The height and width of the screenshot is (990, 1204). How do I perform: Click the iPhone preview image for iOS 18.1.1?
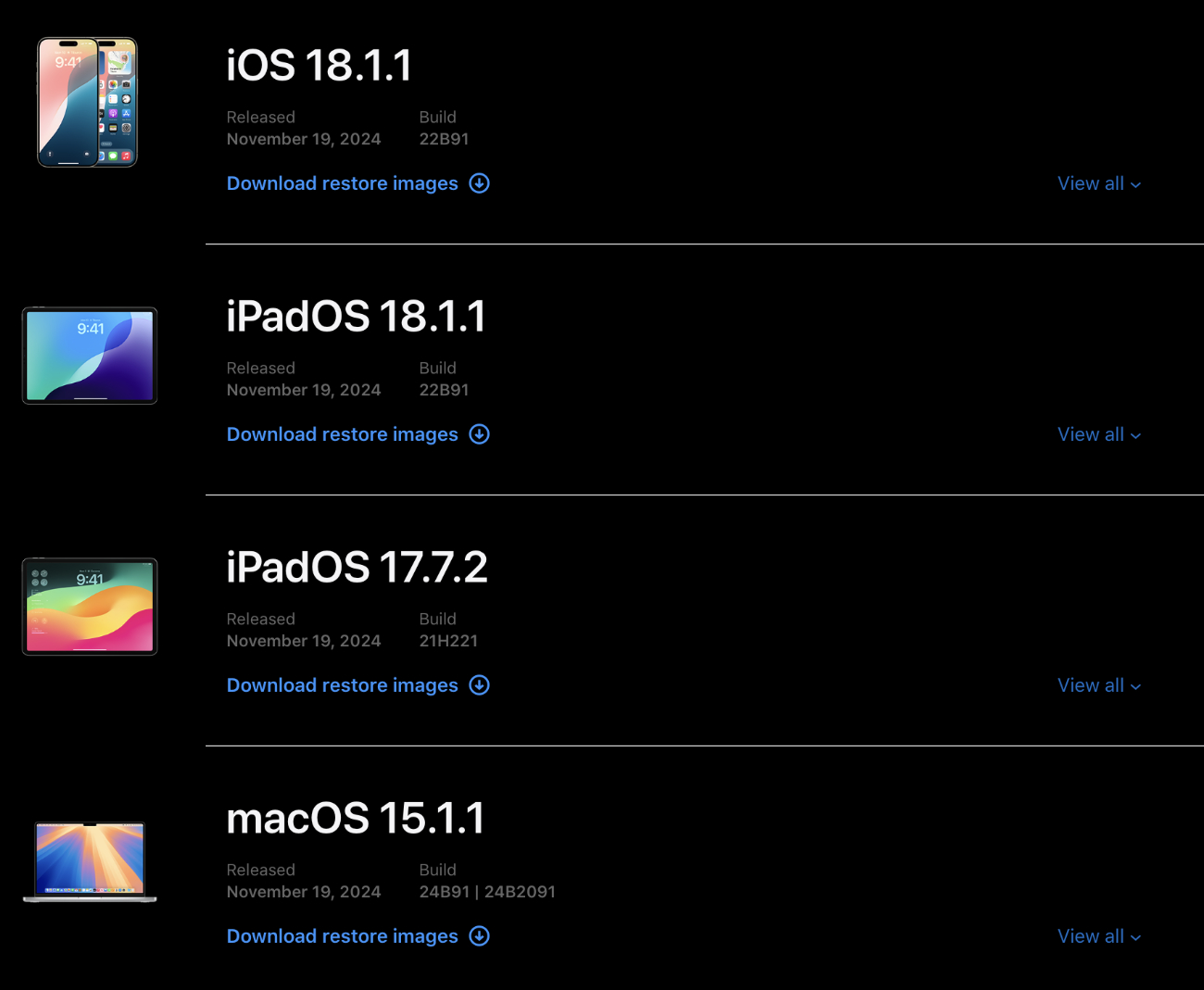(87, 103)
